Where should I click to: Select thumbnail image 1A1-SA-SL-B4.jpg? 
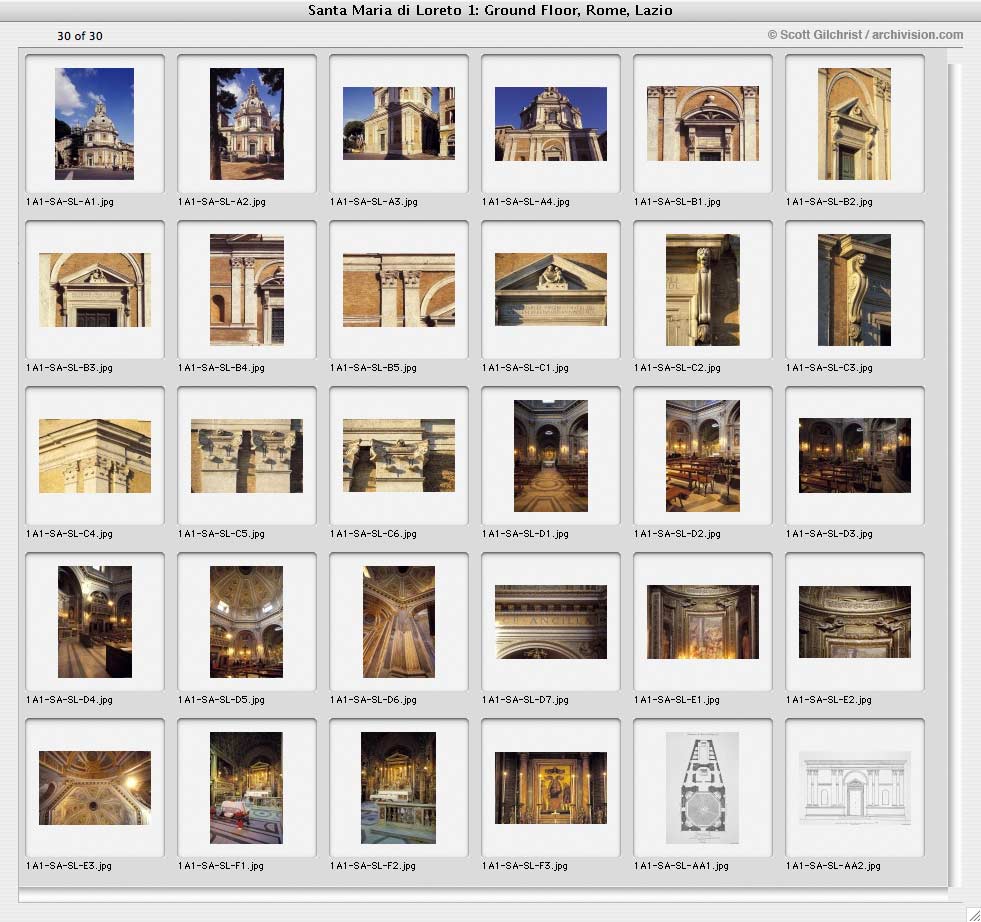(x=247, y=290)
